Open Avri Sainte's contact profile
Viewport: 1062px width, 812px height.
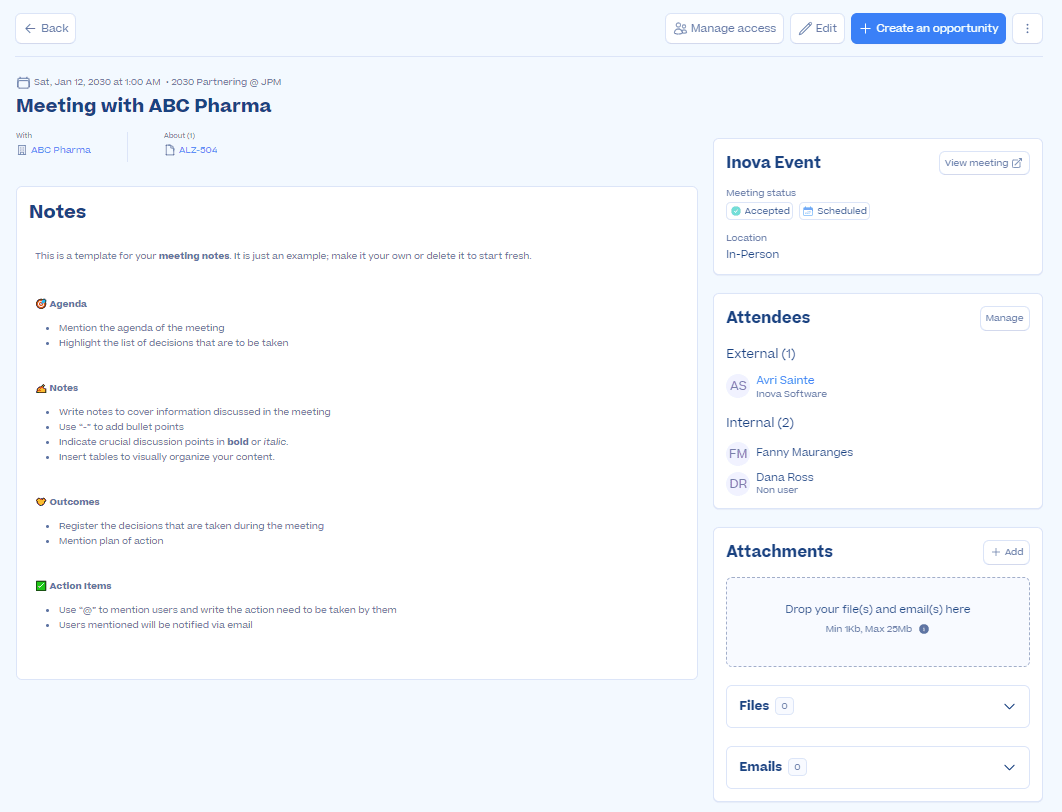(785, 380)
